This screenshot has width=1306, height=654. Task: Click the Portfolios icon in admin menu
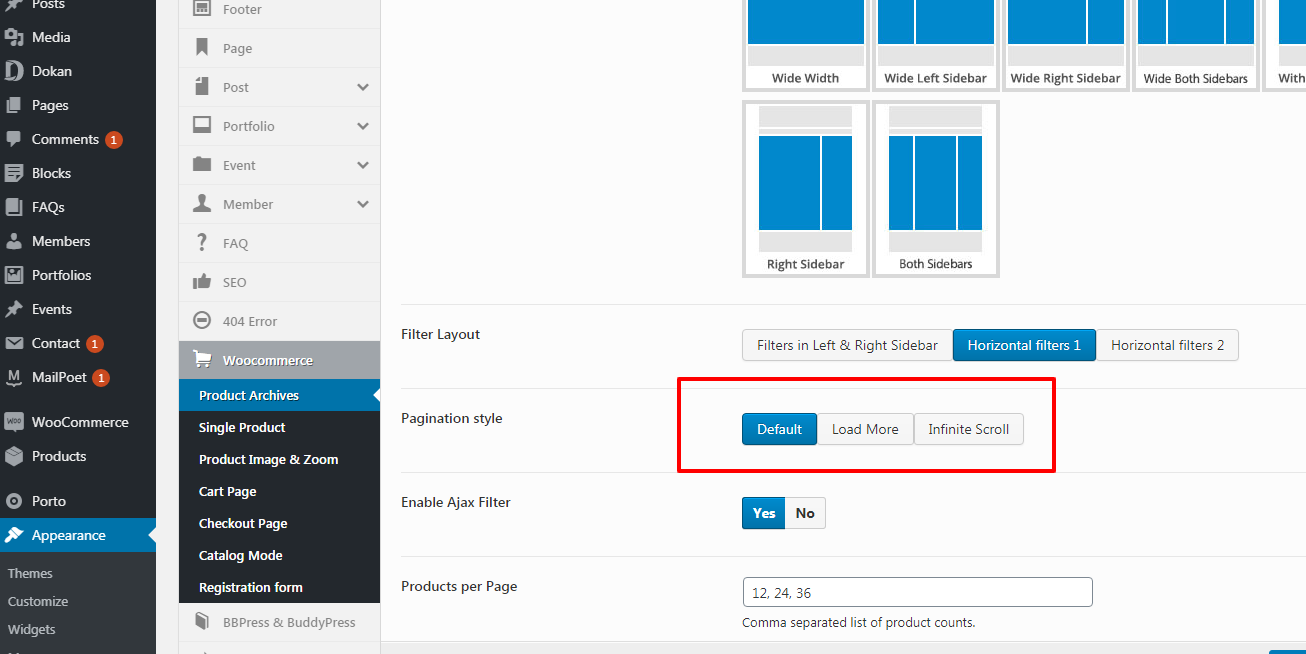[x=14, y=275]
